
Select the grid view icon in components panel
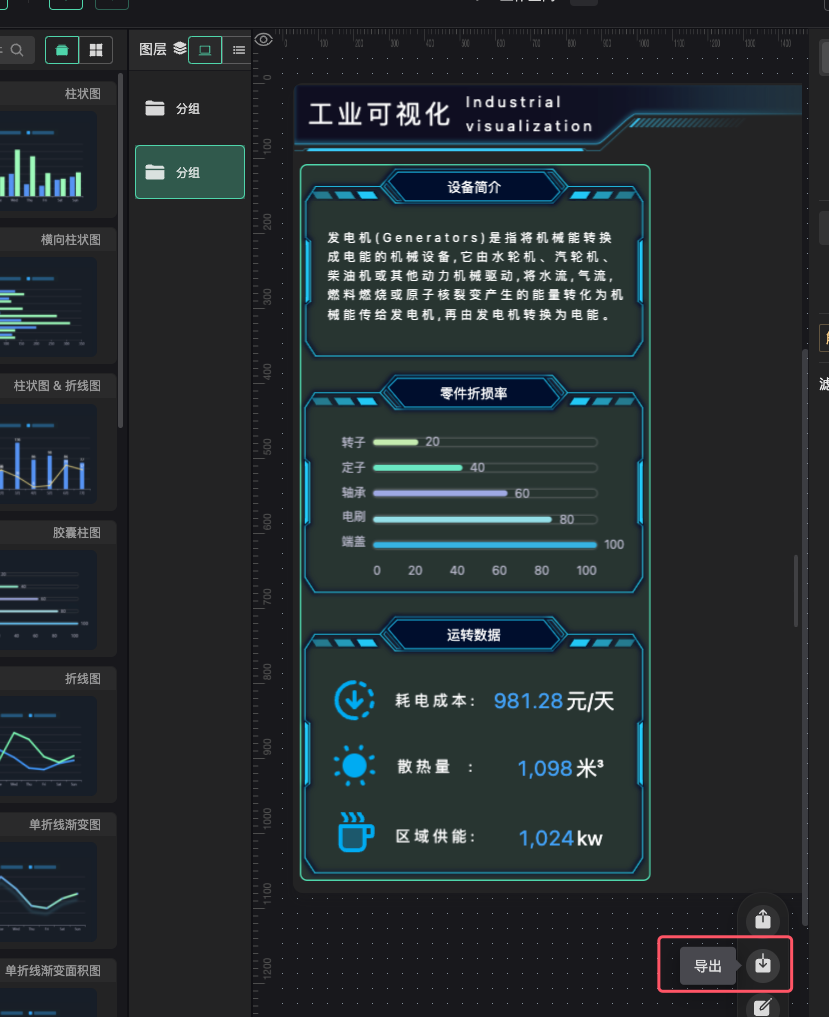coord(95,48)
